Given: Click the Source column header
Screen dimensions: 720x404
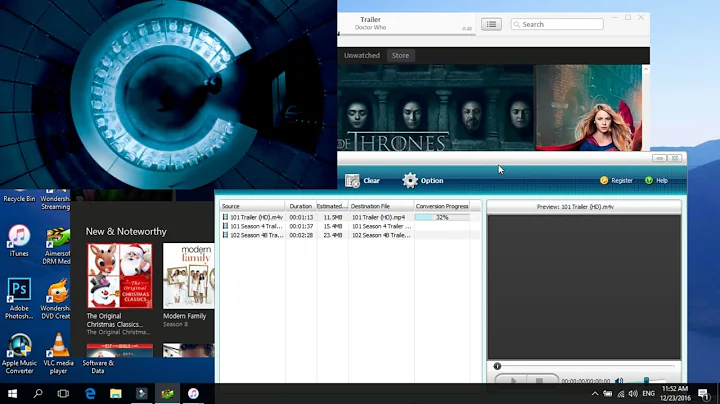Looking at the screenshot, I should [x=252, y=206].
